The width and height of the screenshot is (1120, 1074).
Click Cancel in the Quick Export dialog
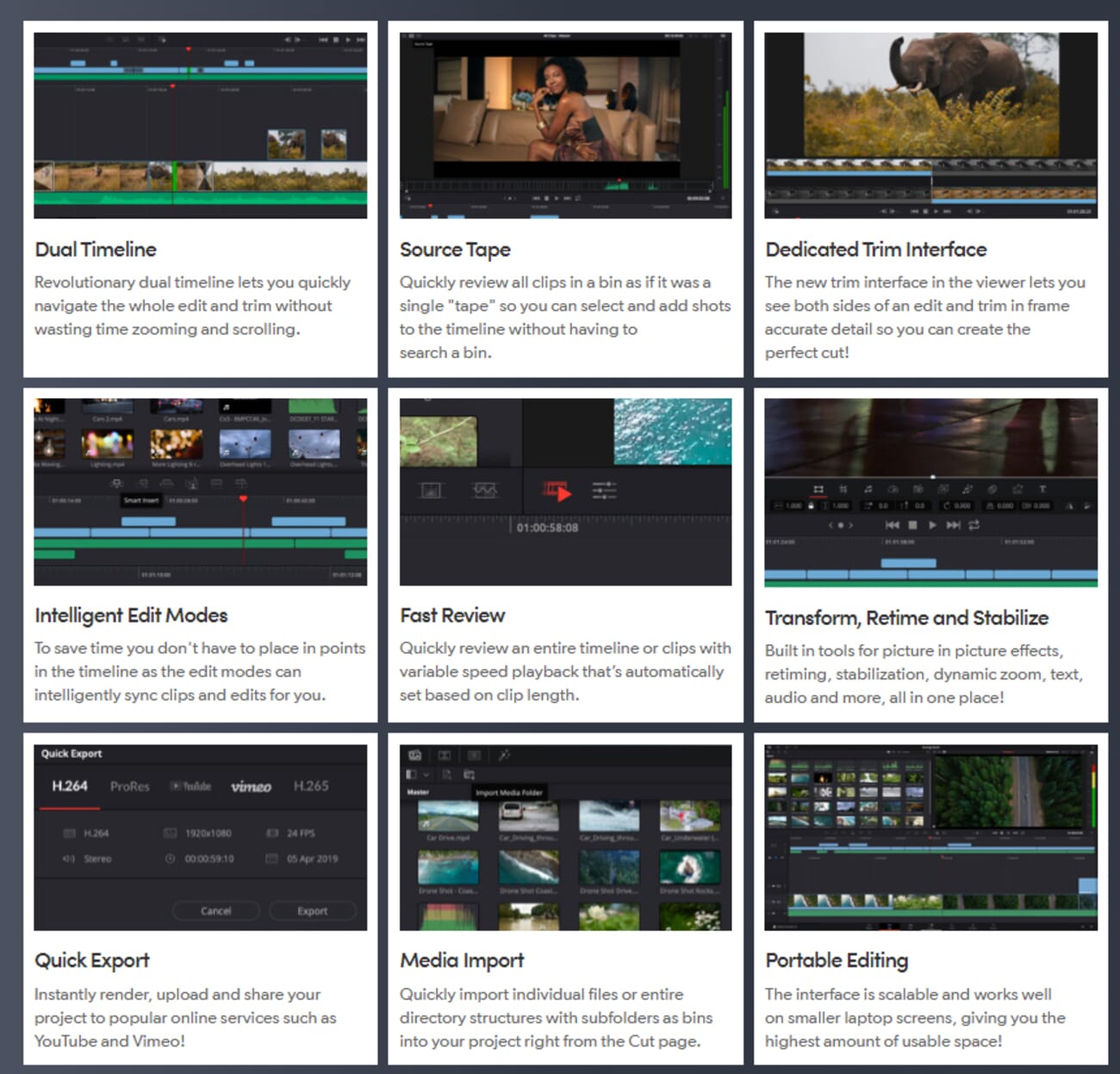[215, 911]
